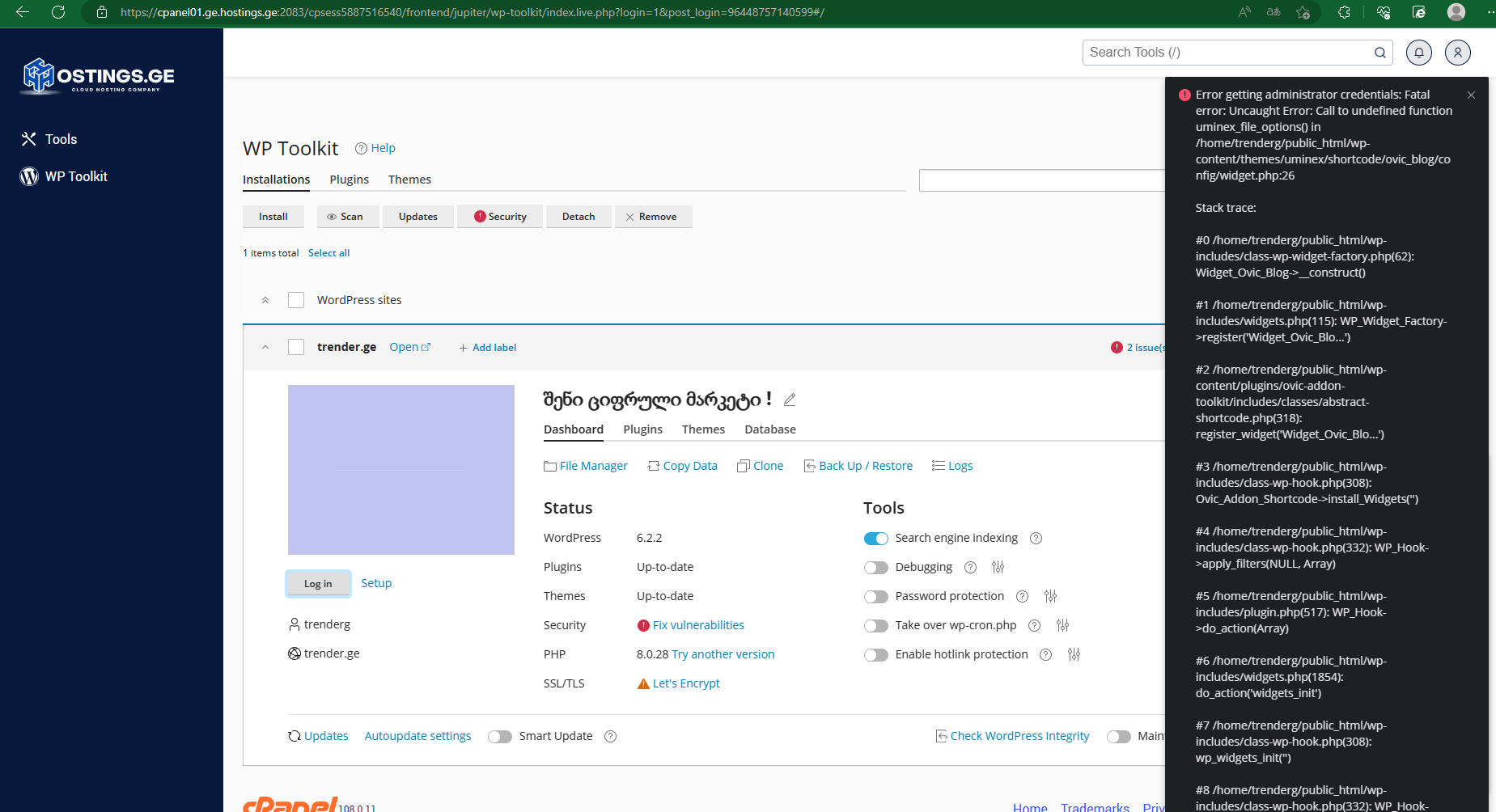
Task: Click the installations filter input field
Action: point(1042,180)
